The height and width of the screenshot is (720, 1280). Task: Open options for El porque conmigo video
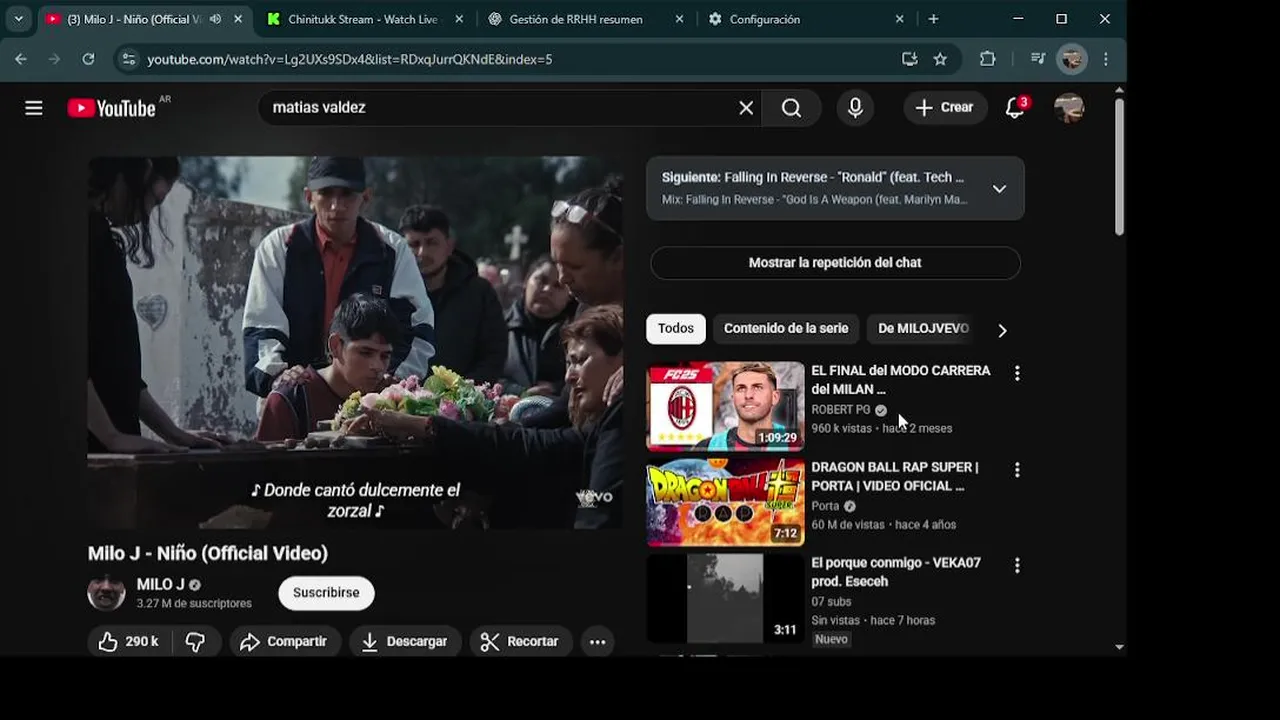pos(1017,566)
